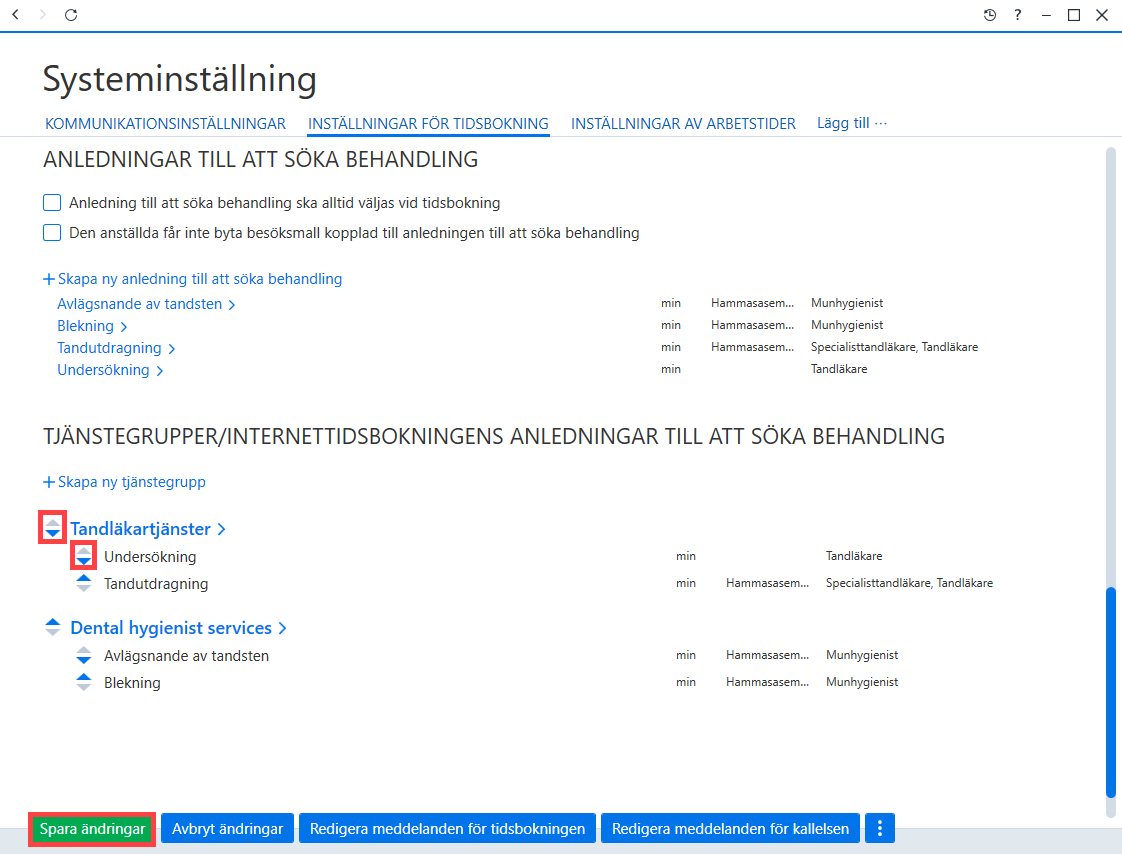
Task: Click plus icon for new anledning
Action: 49,279
